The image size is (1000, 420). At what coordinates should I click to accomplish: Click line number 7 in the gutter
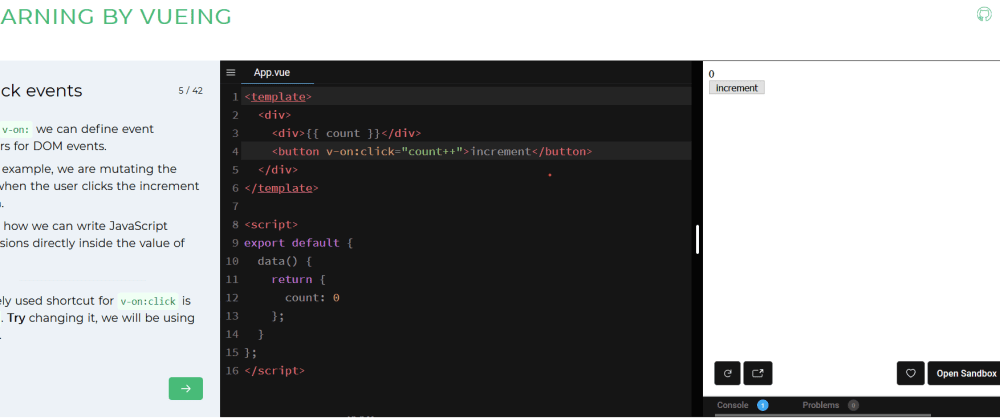click(x=235, y=206)
